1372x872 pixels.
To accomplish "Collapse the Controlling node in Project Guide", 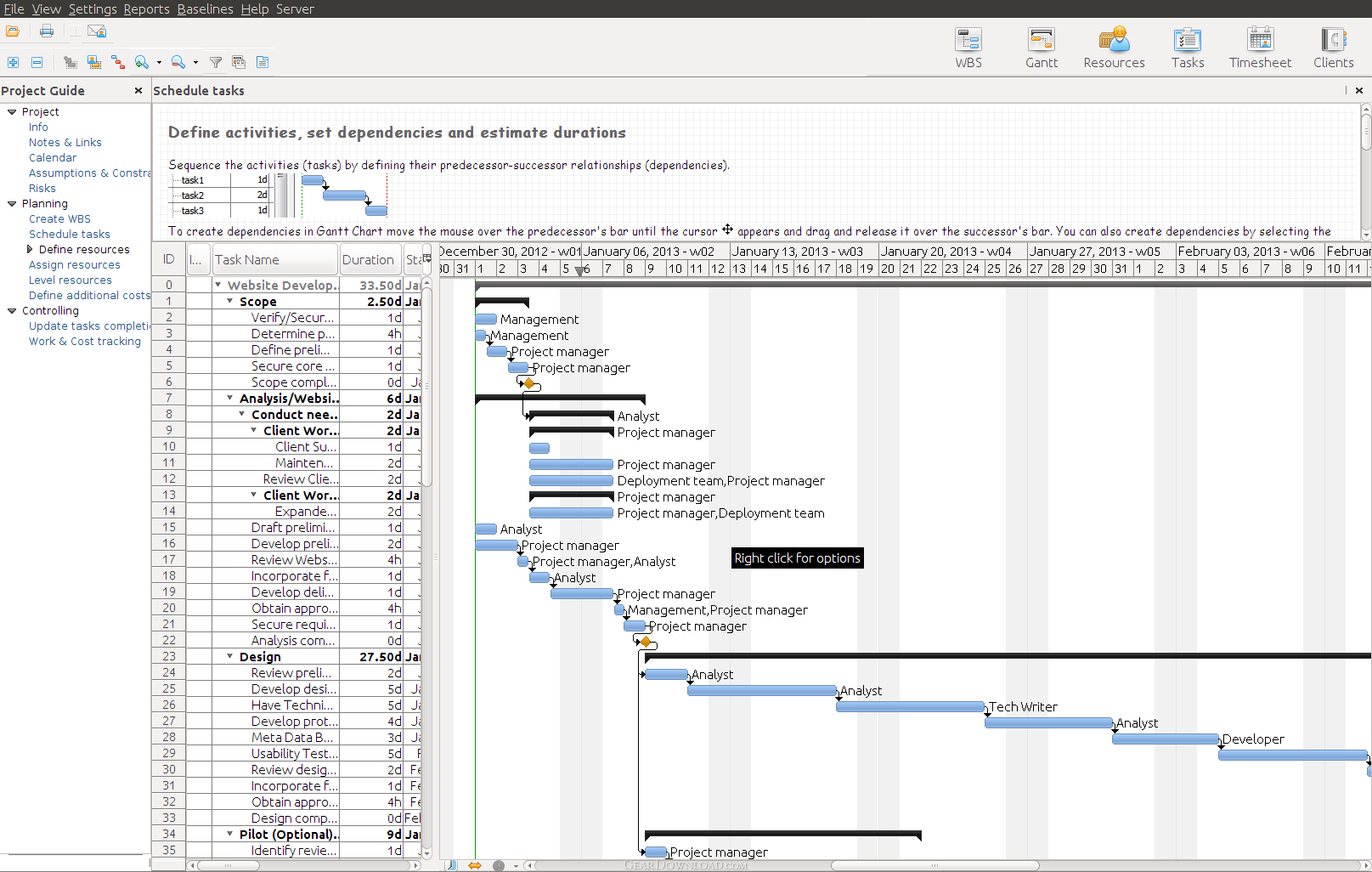I will 12,310.
